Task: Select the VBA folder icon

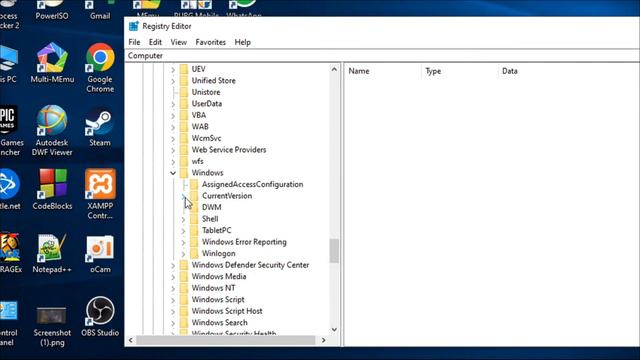Action: (184, 115)
